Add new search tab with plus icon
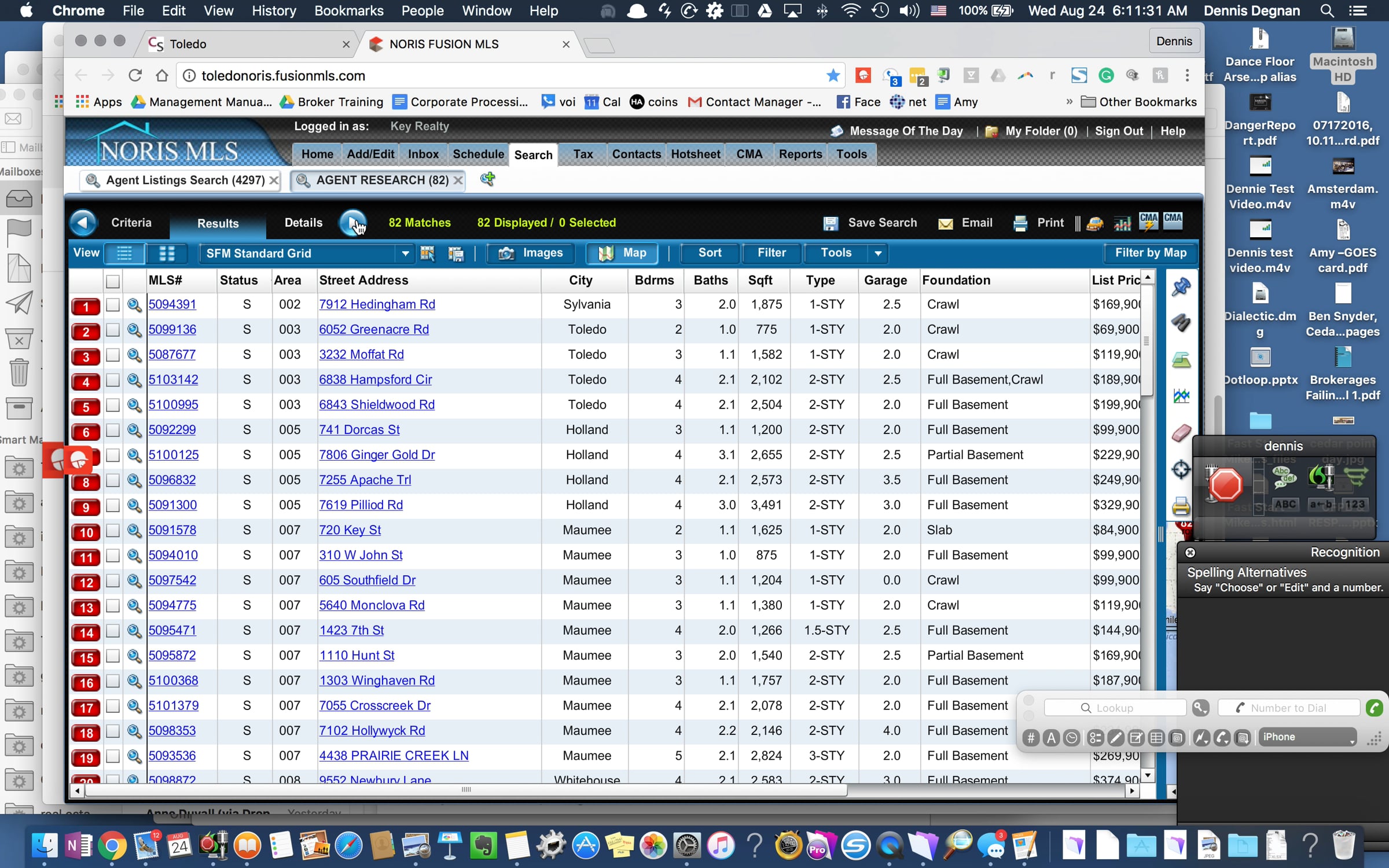The height and width of the screenshot is (868, 1389). (x=487, y=179)
